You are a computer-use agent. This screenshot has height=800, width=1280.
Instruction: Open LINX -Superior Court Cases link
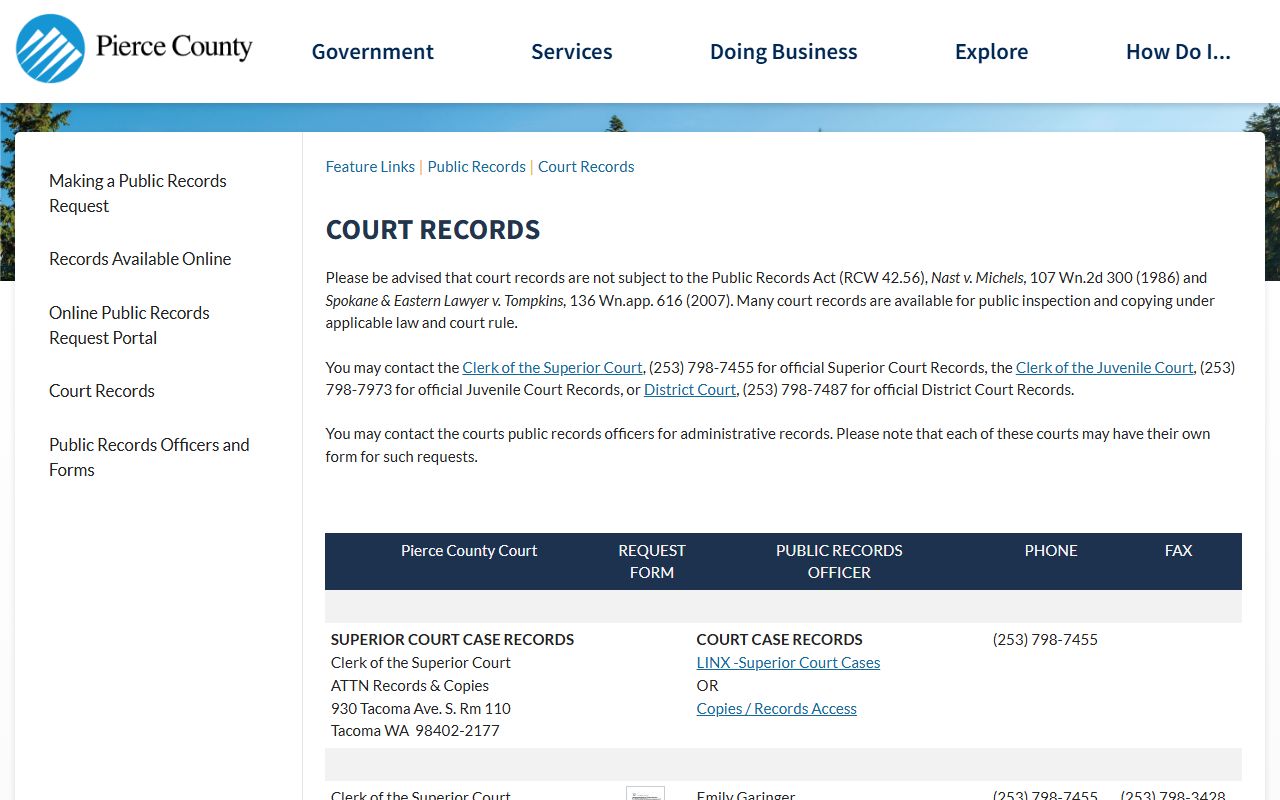point(788,663)
